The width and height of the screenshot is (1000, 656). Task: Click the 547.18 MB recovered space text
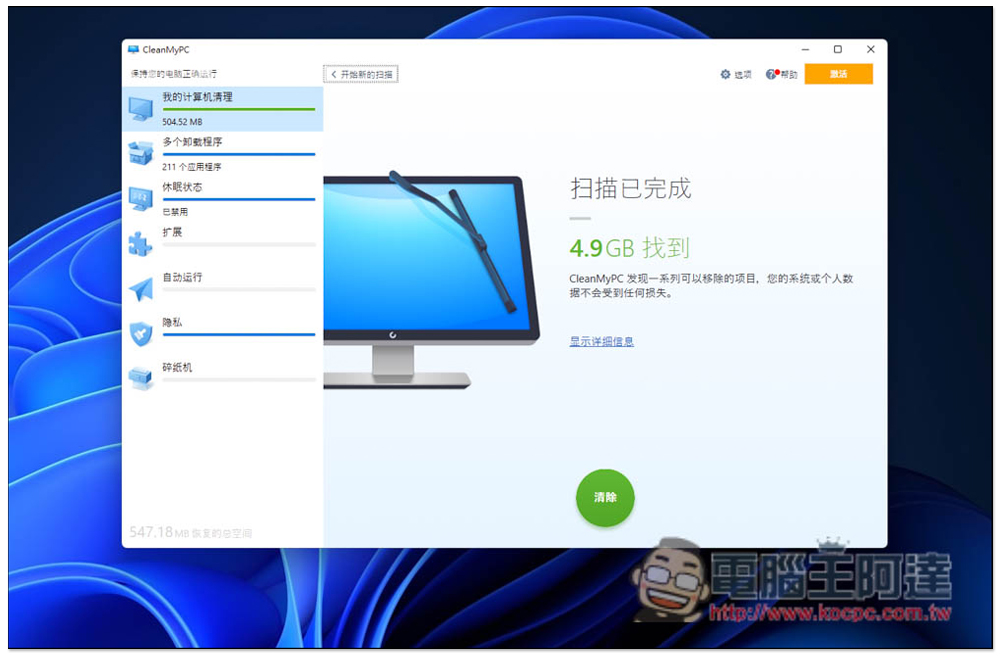pyautogui.click(x=190, y=532)
